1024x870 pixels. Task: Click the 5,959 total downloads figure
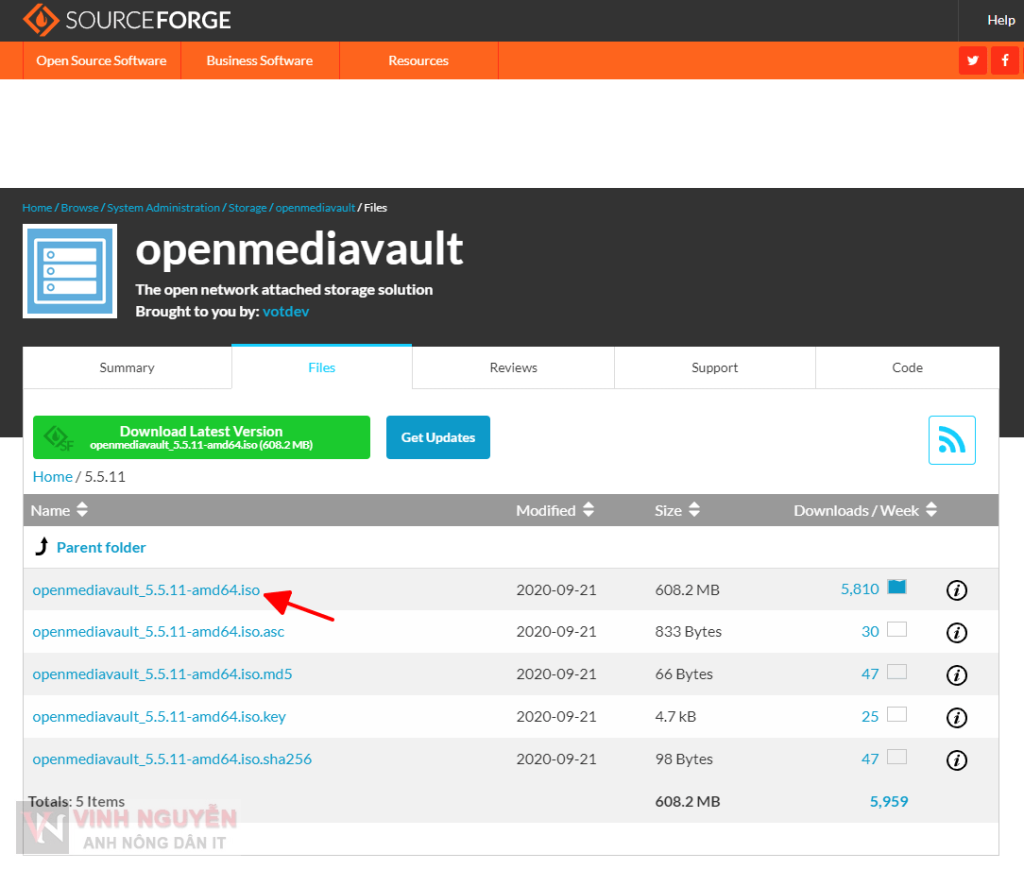[889, 801]
